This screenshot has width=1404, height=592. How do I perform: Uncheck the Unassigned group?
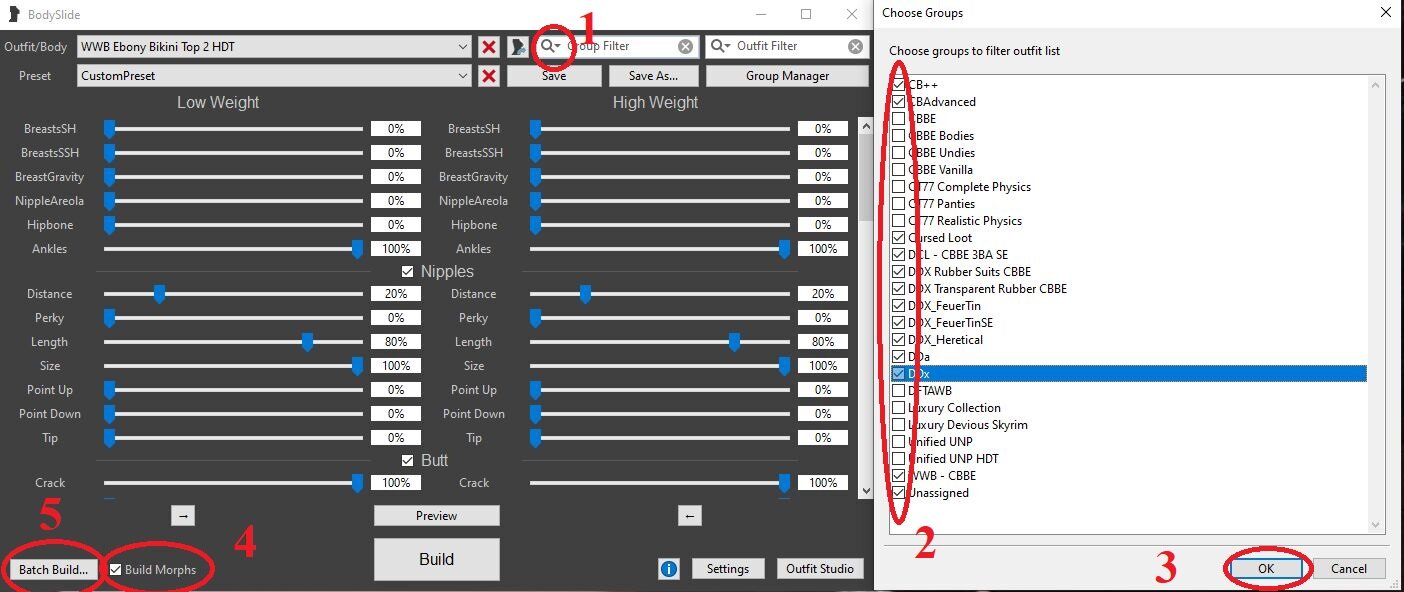899,493
